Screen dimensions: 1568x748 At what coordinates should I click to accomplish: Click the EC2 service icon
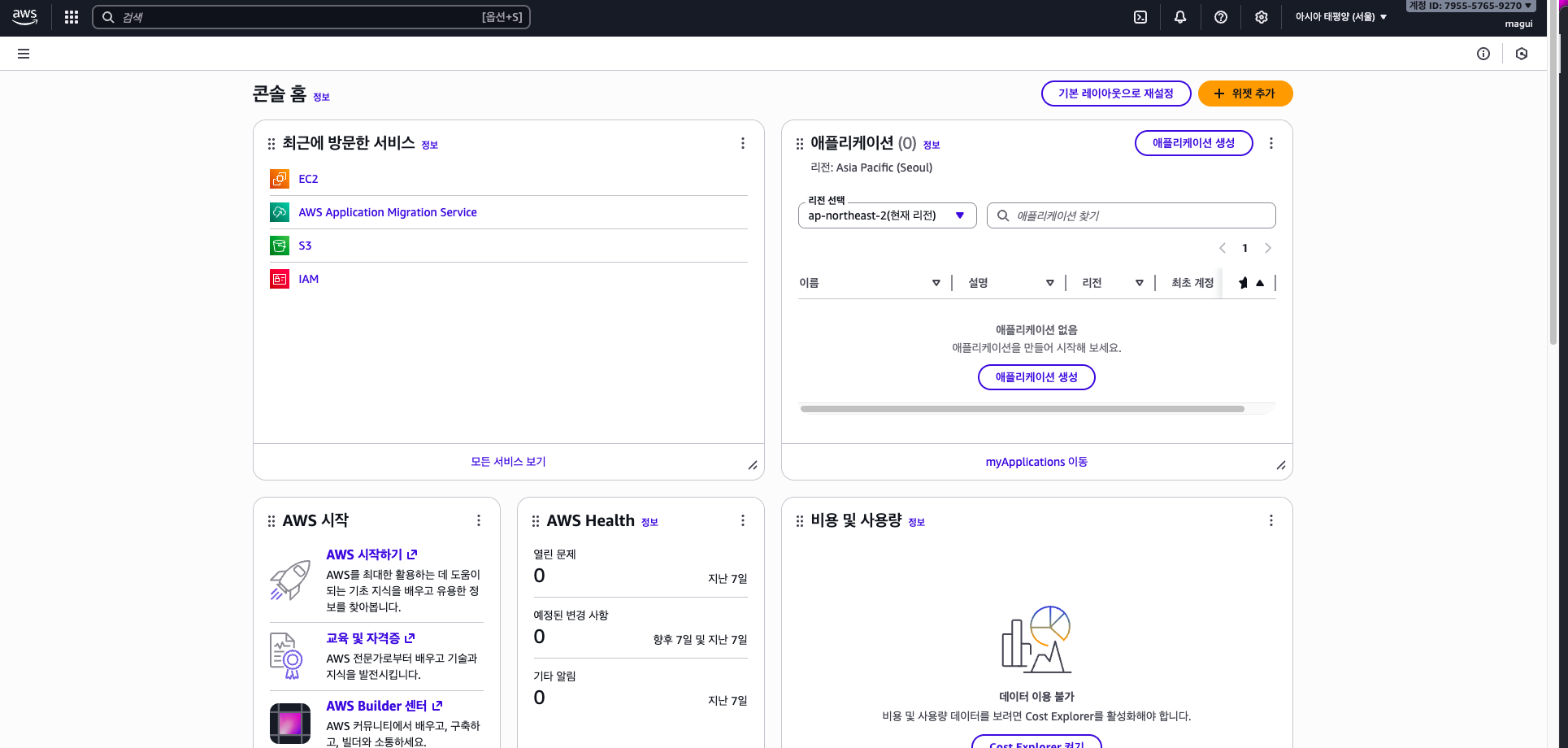pyautogui.click(x=280, y=179)
